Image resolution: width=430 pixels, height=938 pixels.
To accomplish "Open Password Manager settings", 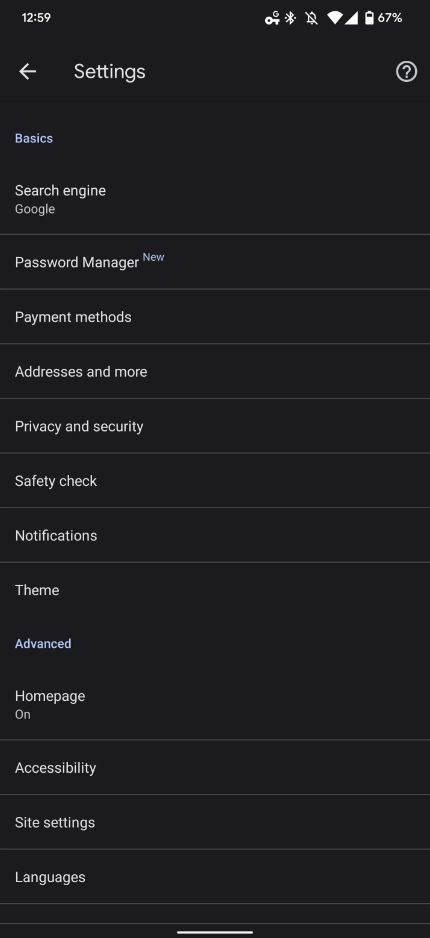I will pyautogui.click(x=215, y=262).
